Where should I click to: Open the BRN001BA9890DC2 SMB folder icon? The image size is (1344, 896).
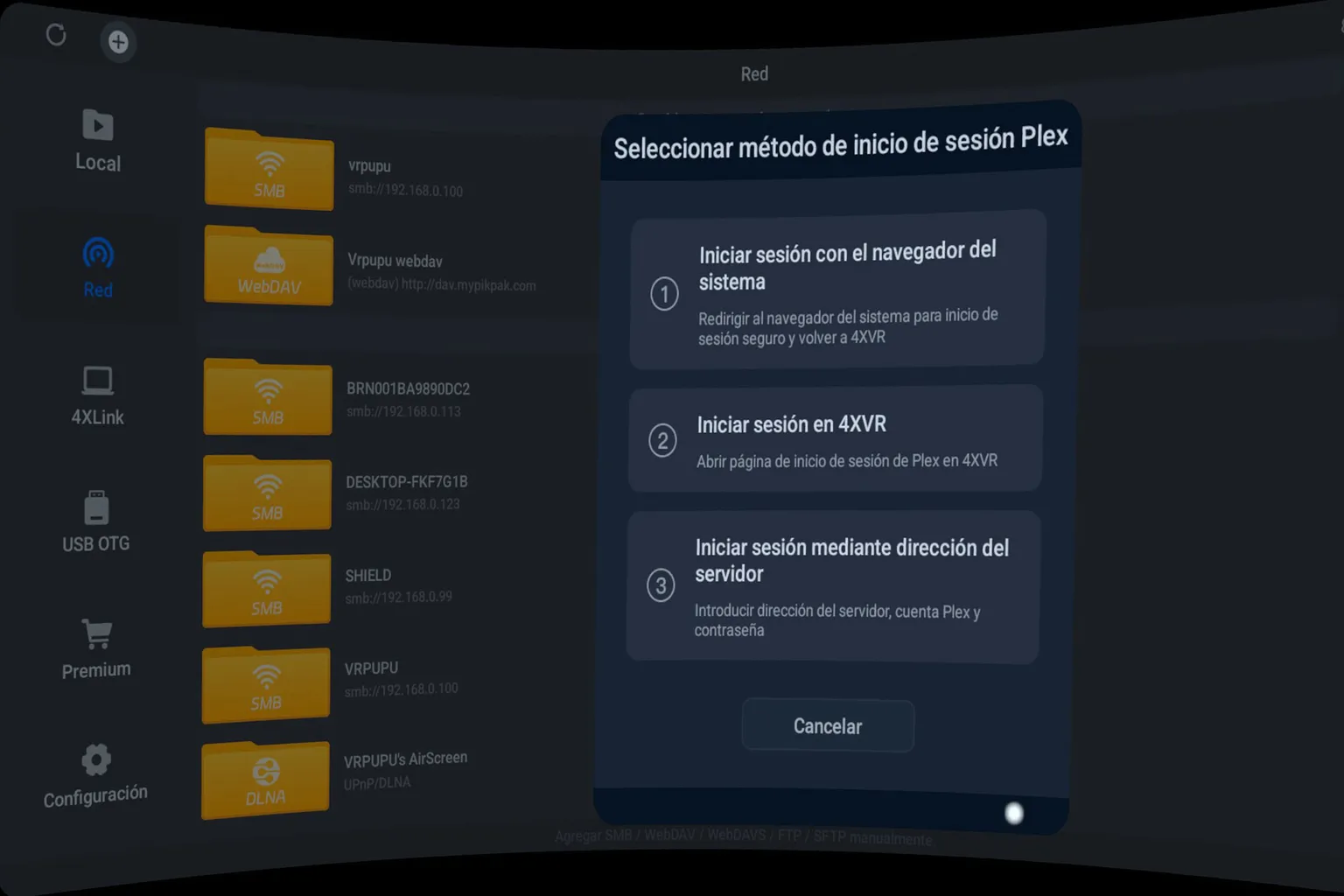(x=268, y=396)
